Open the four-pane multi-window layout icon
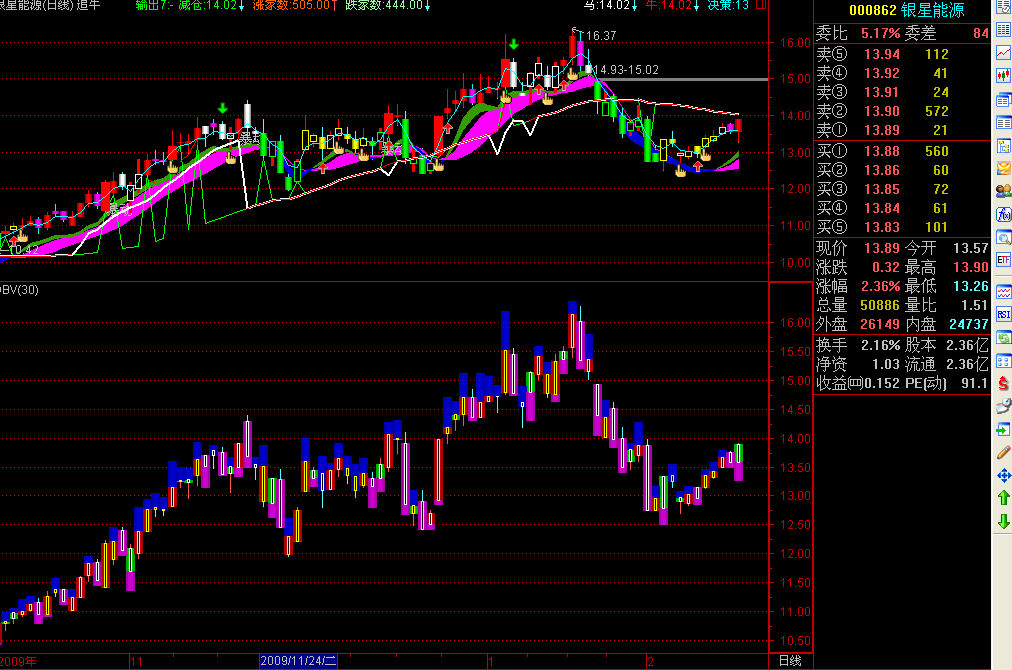The width and height of the screenshot is (1012, 670). click(1003, 361)
